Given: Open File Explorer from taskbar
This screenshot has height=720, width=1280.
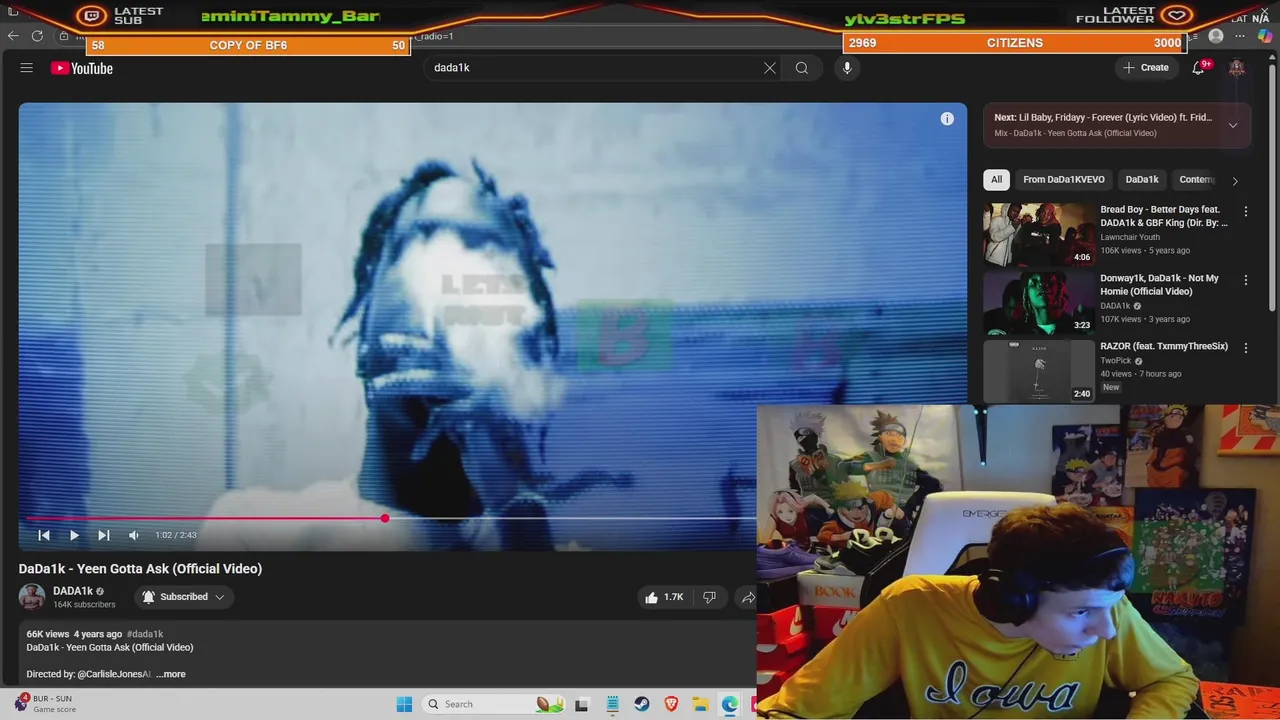Looking at the screenshot, I should pos(701,704).
